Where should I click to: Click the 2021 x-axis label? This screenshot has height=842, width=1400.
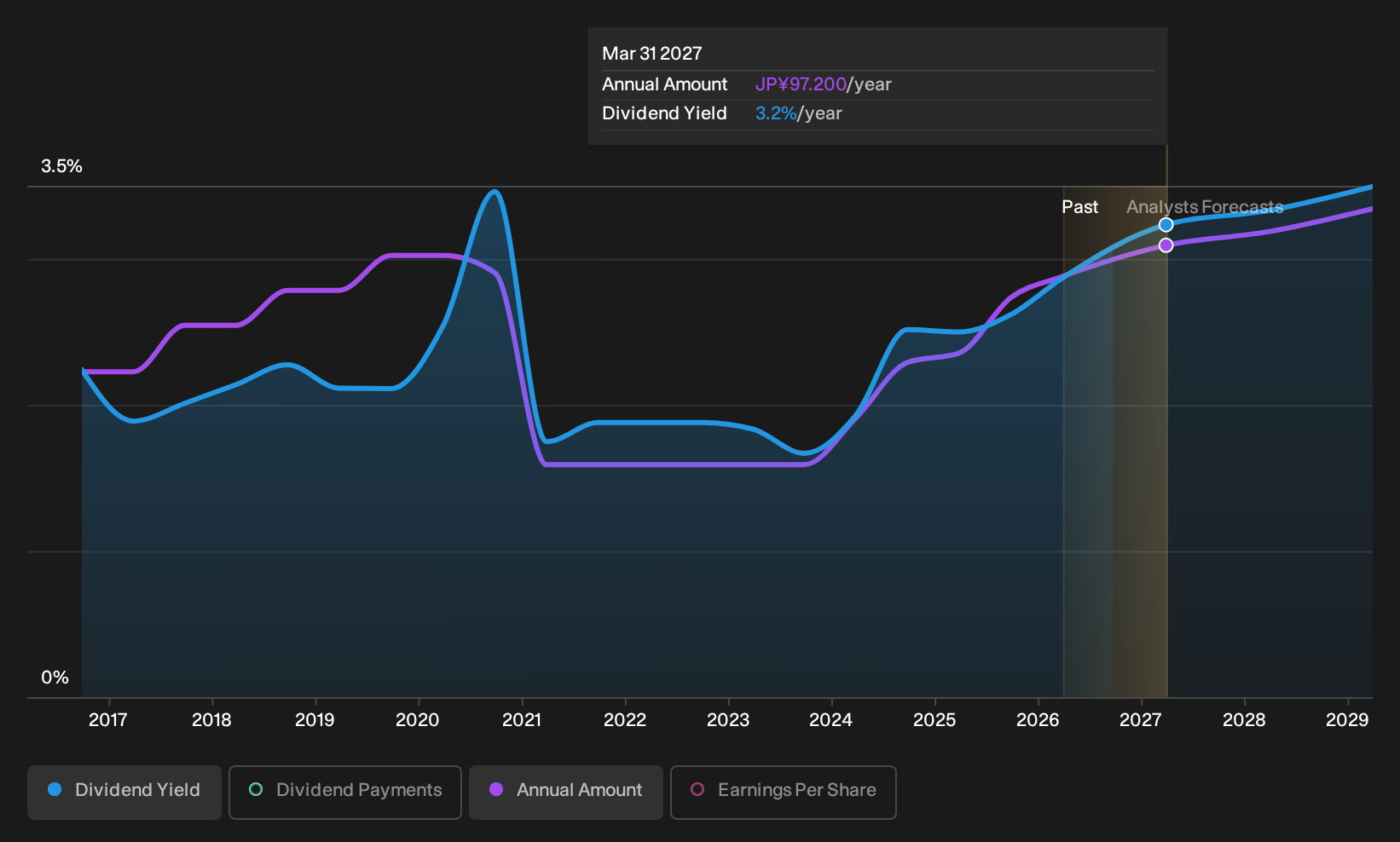tap(522, 720)
